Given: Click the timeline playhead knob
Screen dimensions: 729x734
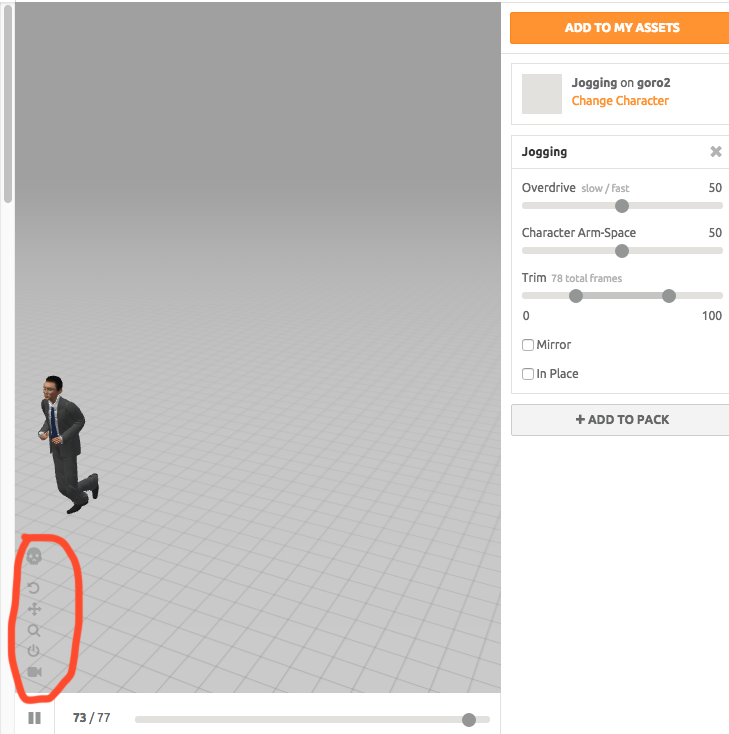Looking at the screenshot, I should point(469,719).
